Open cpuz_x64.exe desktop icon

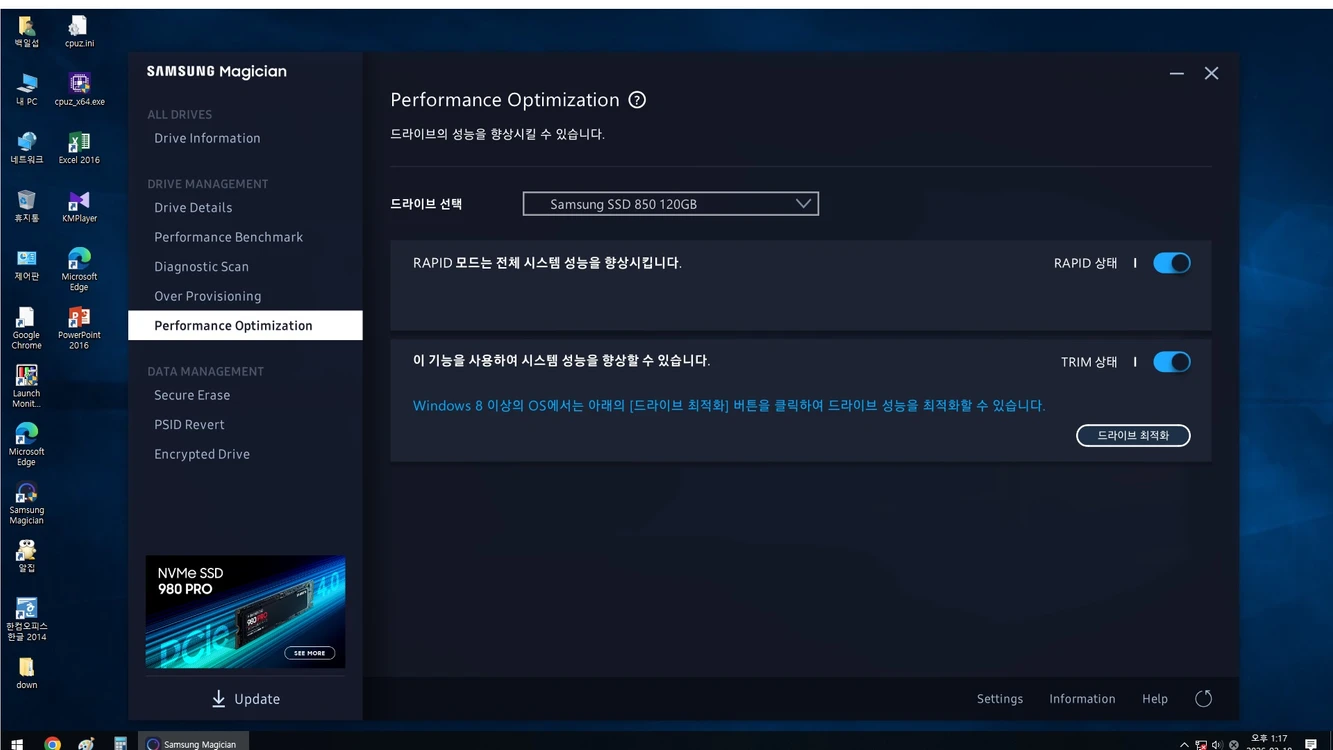pos(79,89)
